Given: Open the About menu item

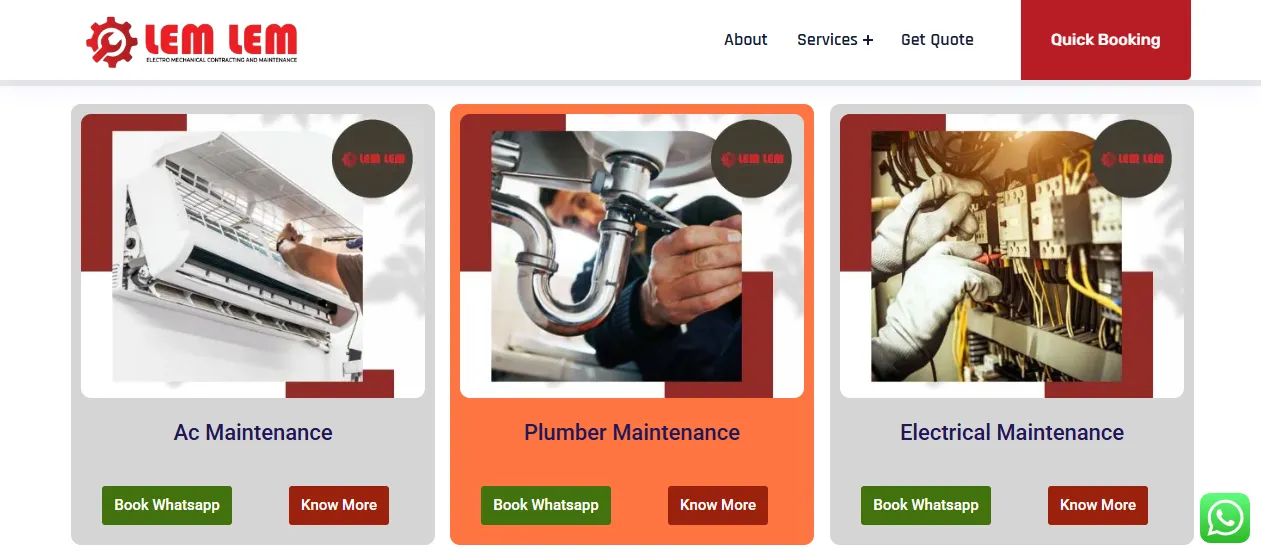Looking at the screenshot, I should (746, 40).
